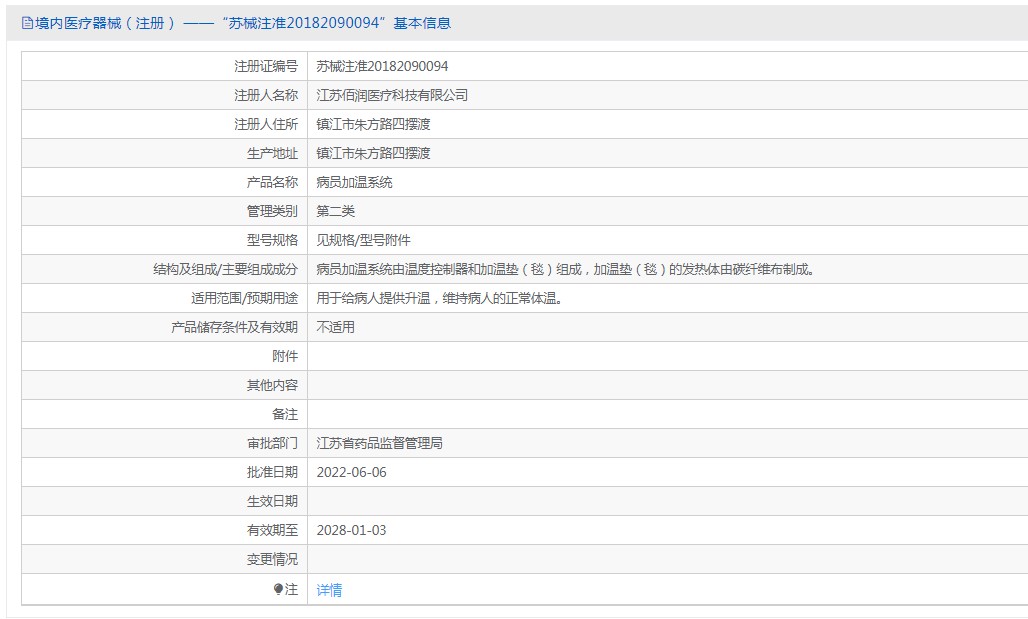Click approving department 江苏省药品监督管理局

tap(380, 443)
